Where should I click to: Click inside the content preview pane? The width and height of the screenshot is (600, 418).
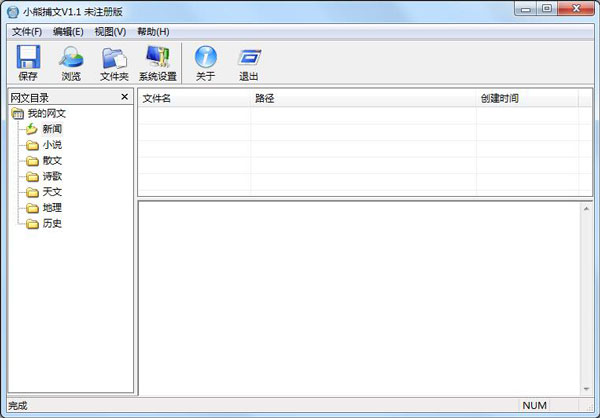point(359,299)
